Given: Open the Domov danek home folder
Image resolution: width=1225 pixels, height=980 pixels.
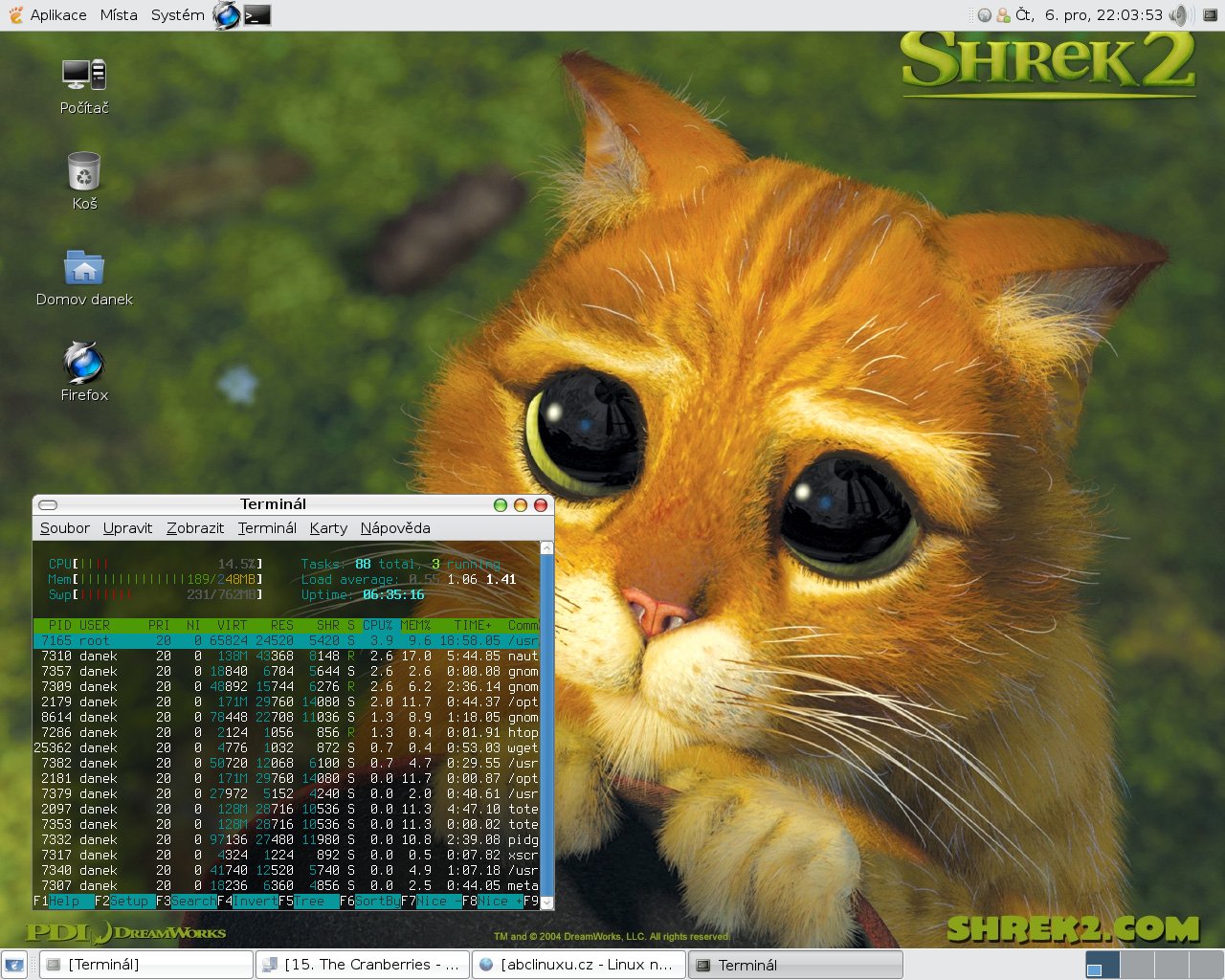Looking at the screenshot, I should [84, 278].
